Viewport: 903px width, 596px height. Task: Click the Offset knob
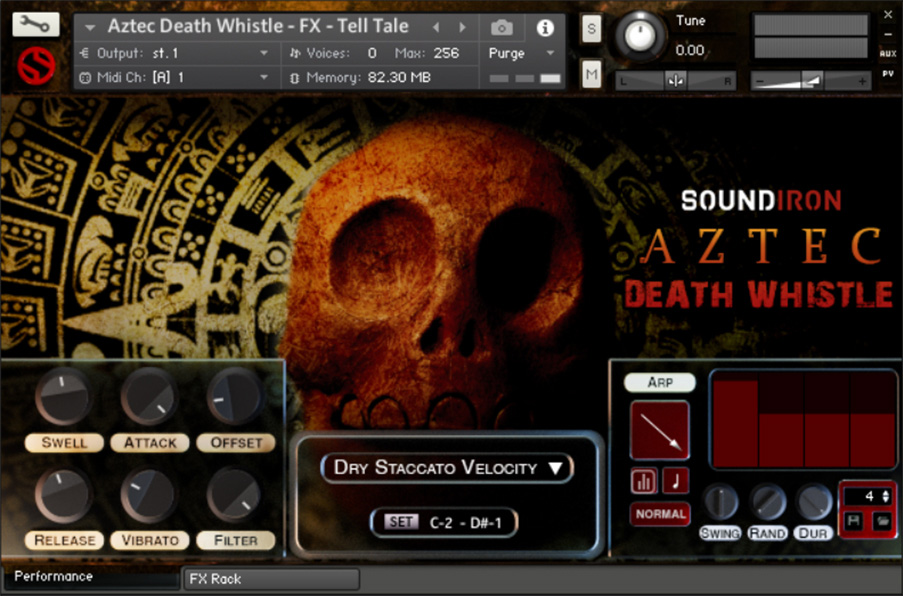point(234,397)
